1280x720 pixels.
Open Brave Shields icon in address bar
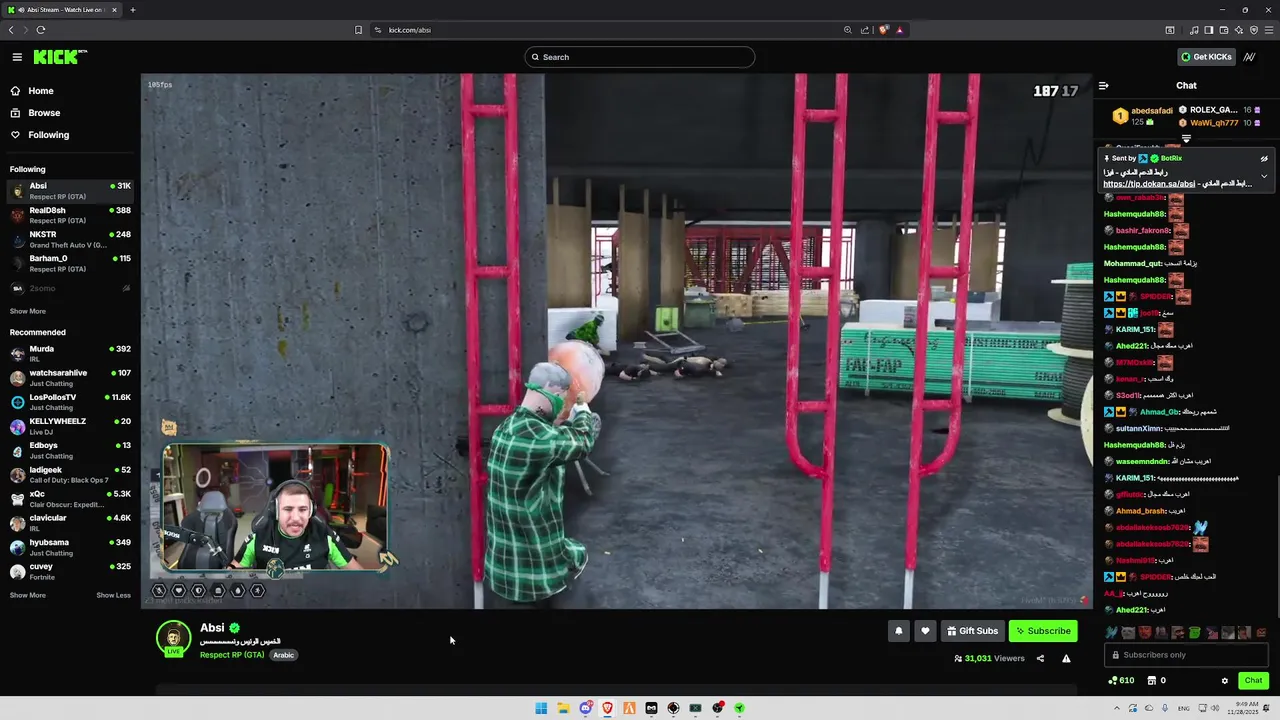(x=884, y=30)
